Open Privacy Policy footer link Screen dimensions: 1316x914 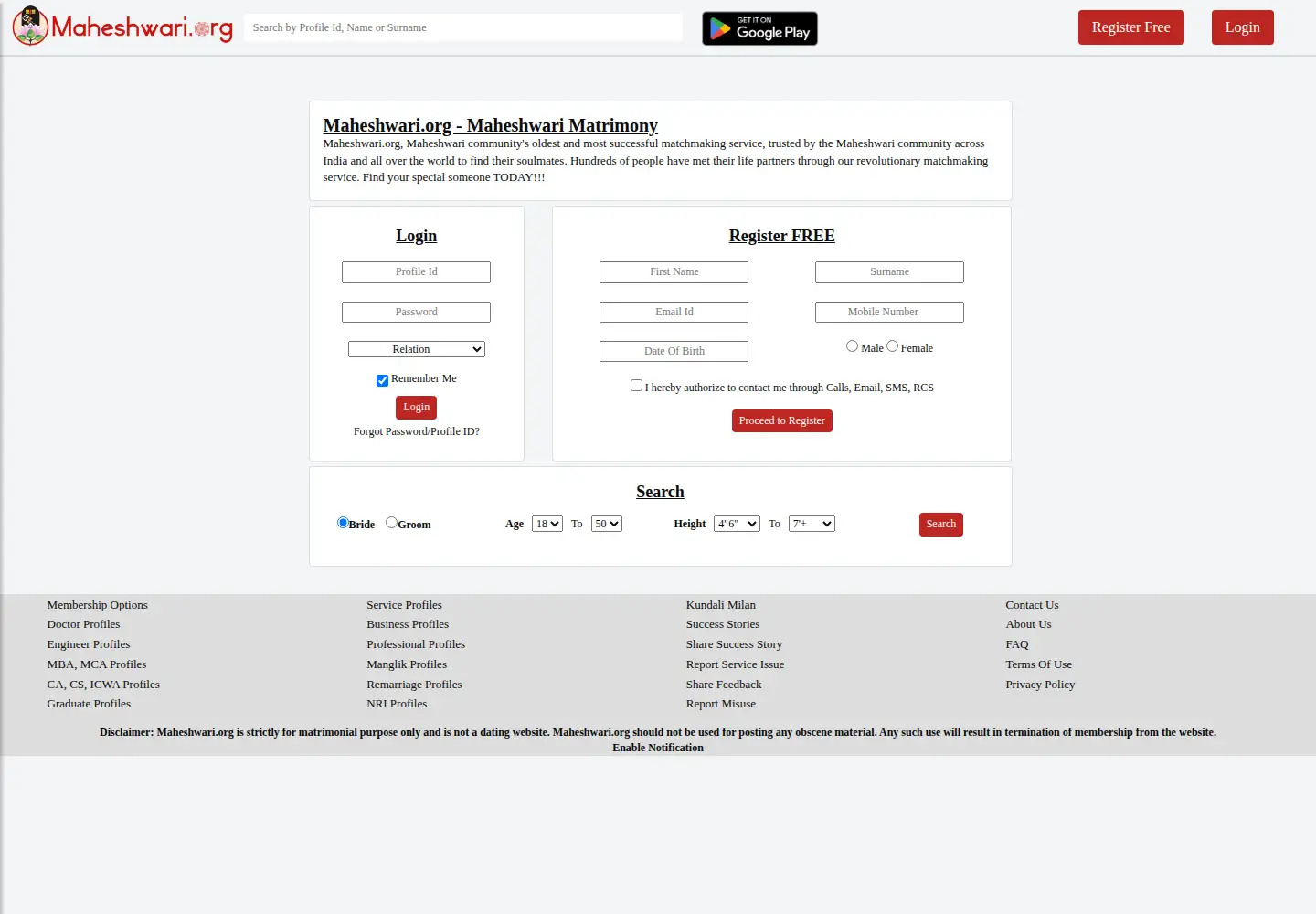point(1040,685)
